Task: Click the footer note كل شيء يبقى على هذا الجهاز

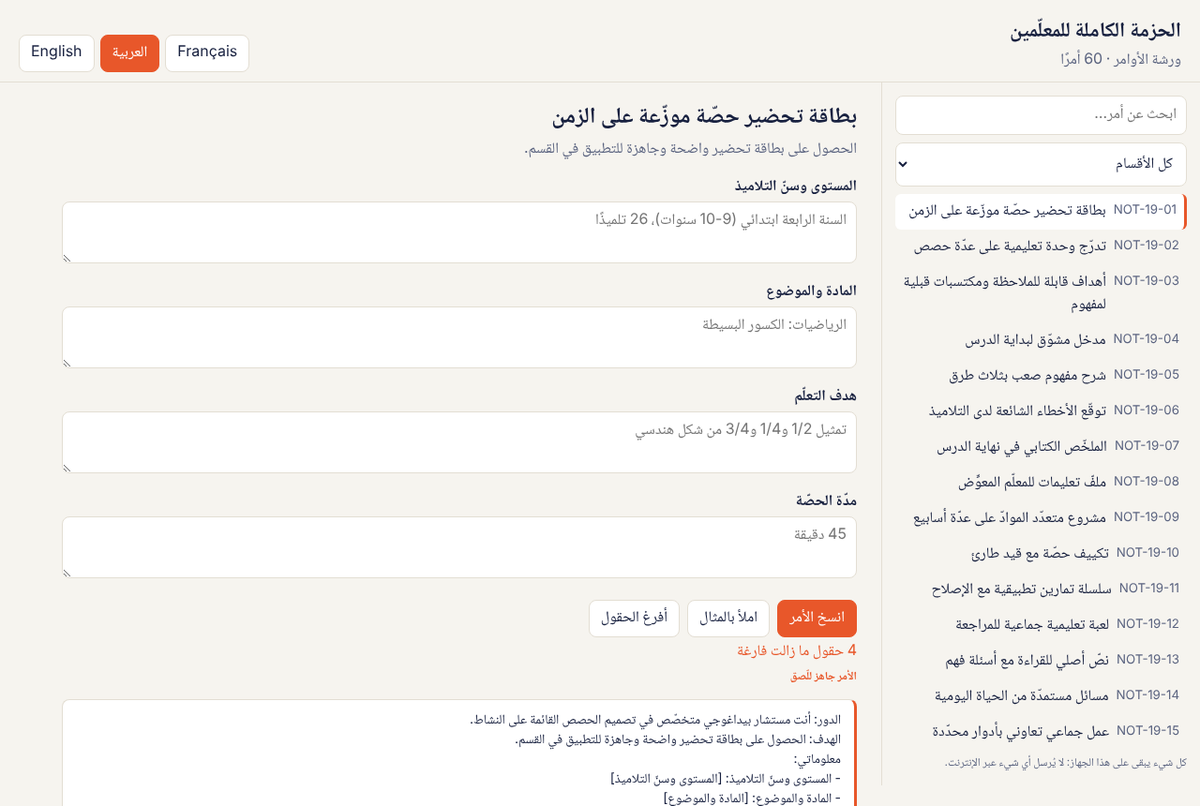Action: point(1065,763)
